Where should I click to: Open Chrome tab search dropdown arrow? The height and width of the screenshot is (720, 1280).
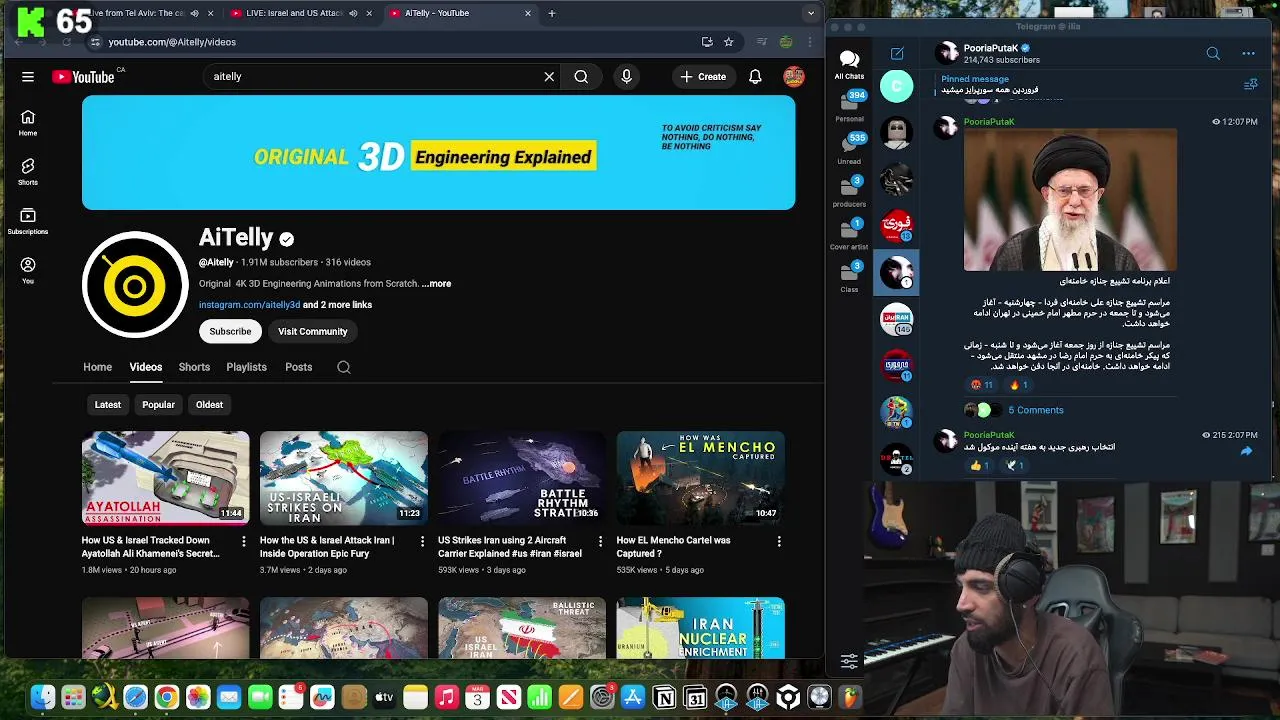pos(811,13)
